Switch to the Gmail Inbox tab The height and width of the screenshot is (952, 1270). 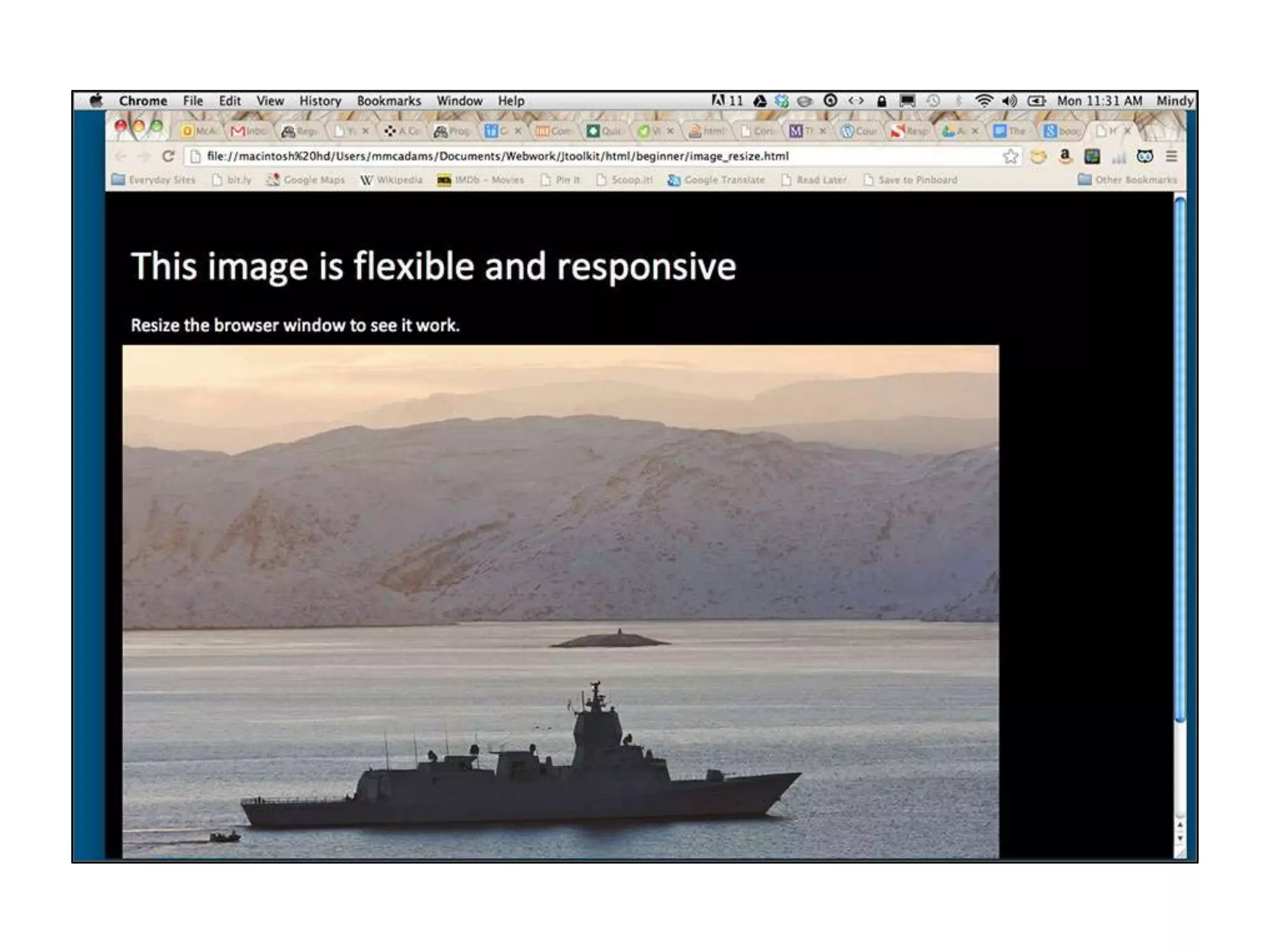(x=248, y=131)
